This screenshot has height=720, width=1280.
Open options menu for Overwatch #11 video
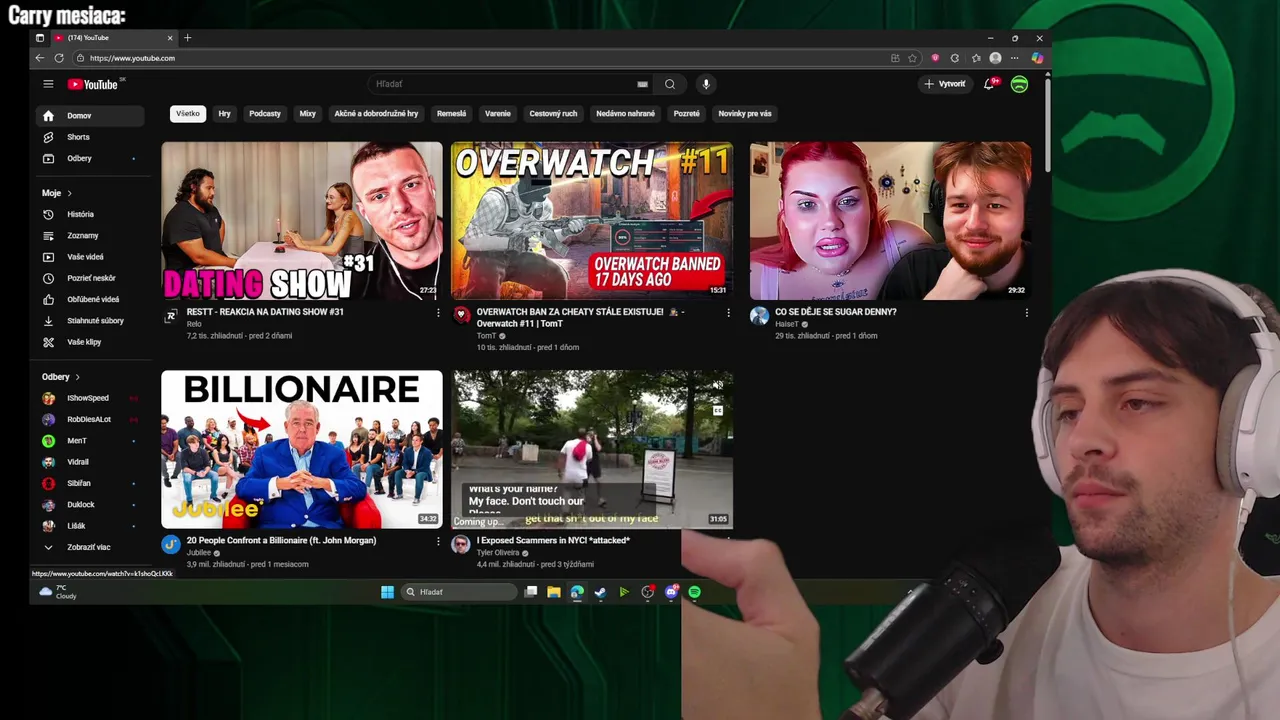728,313
